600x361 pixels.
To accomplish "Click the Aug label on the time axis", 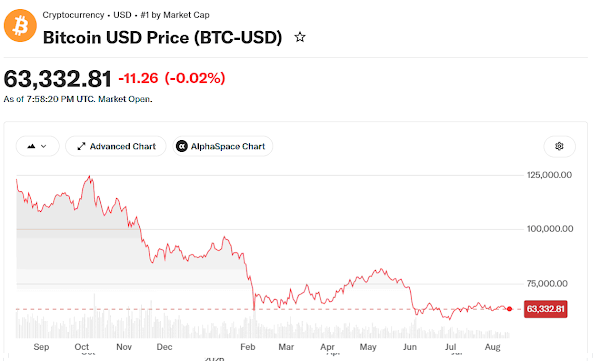I will pos(492,347).
